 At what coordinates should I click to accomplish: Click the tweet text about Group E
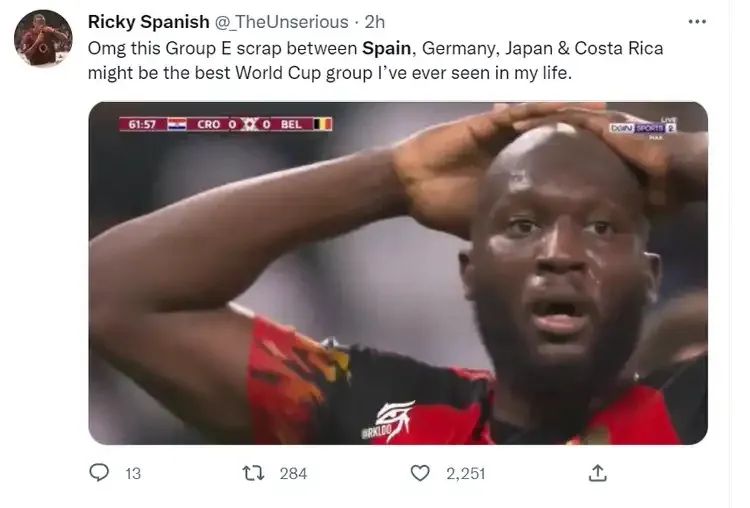coord(375,61)
